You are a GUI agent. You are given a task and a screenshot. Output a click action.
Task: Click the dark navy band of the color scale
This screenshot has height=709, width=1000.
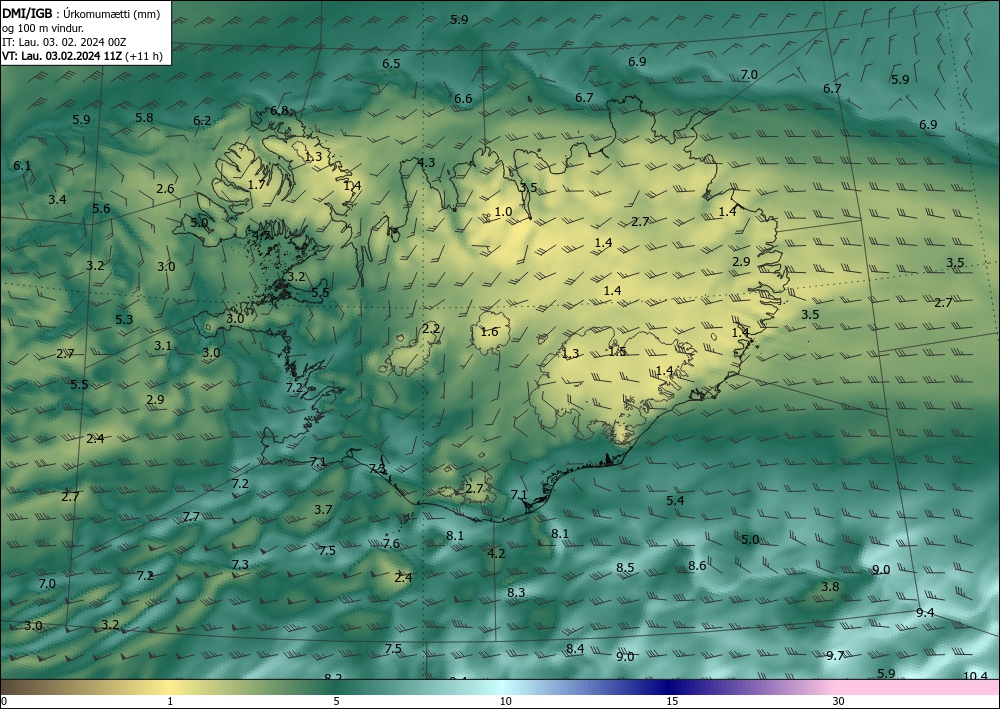click(x=666, y=687)
